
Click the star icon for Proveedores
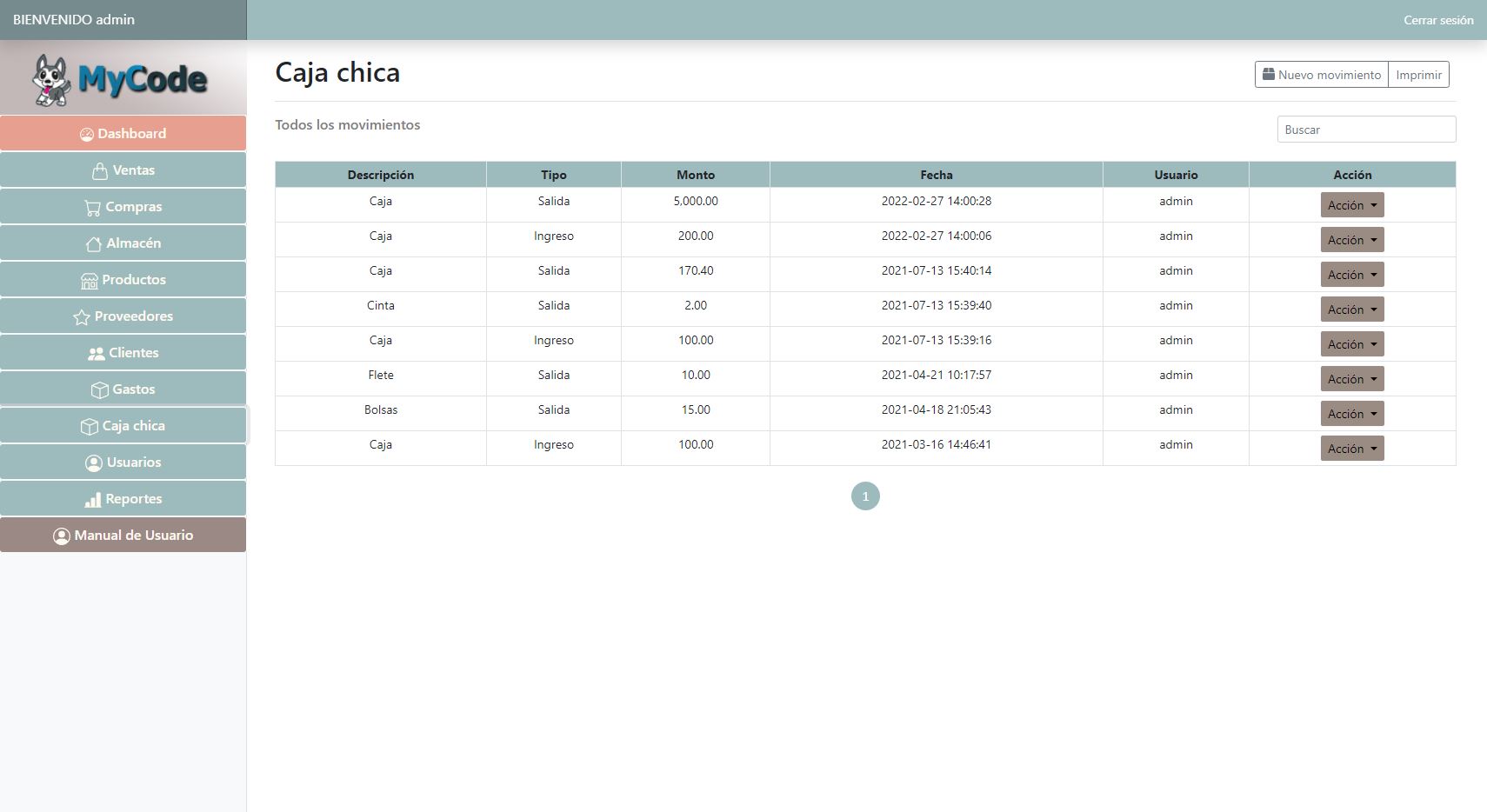coord(82,317)
